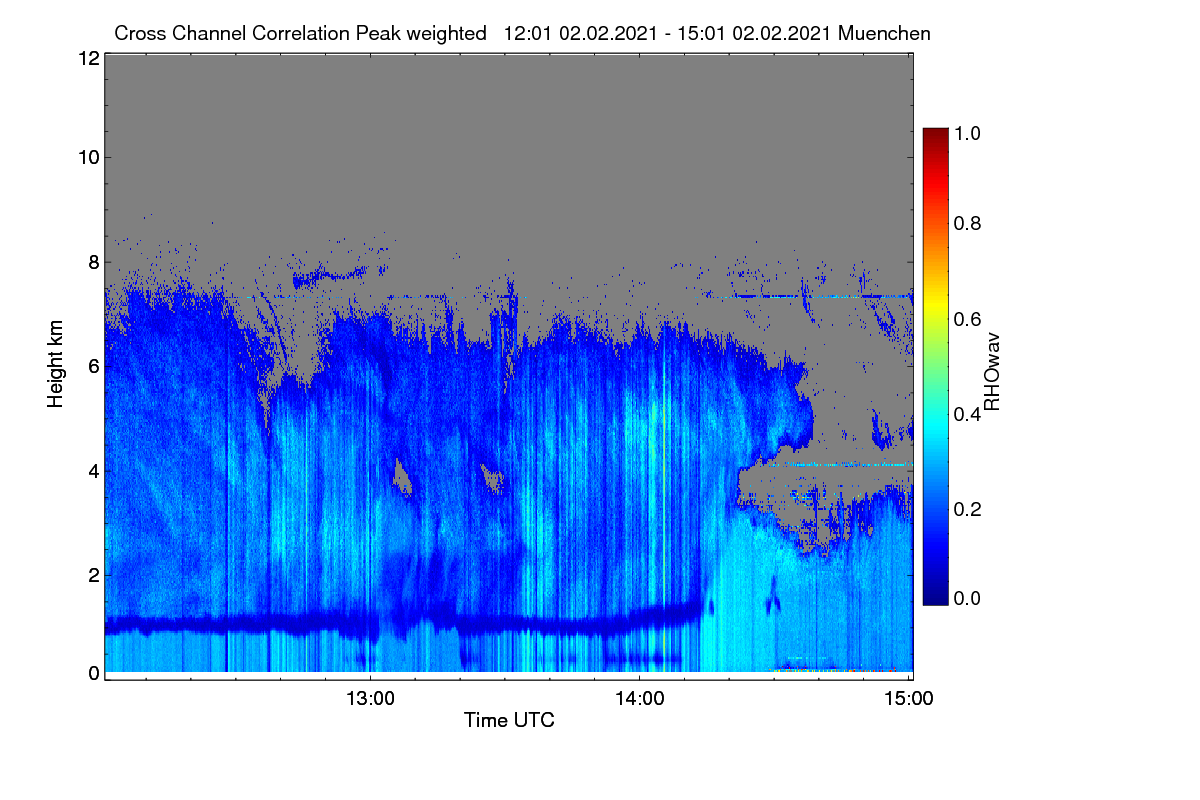This screenshot has height=800, width=1200.
Task: Click the height tick label '8'
Action: pyautogui.click(x=93, y=262)
